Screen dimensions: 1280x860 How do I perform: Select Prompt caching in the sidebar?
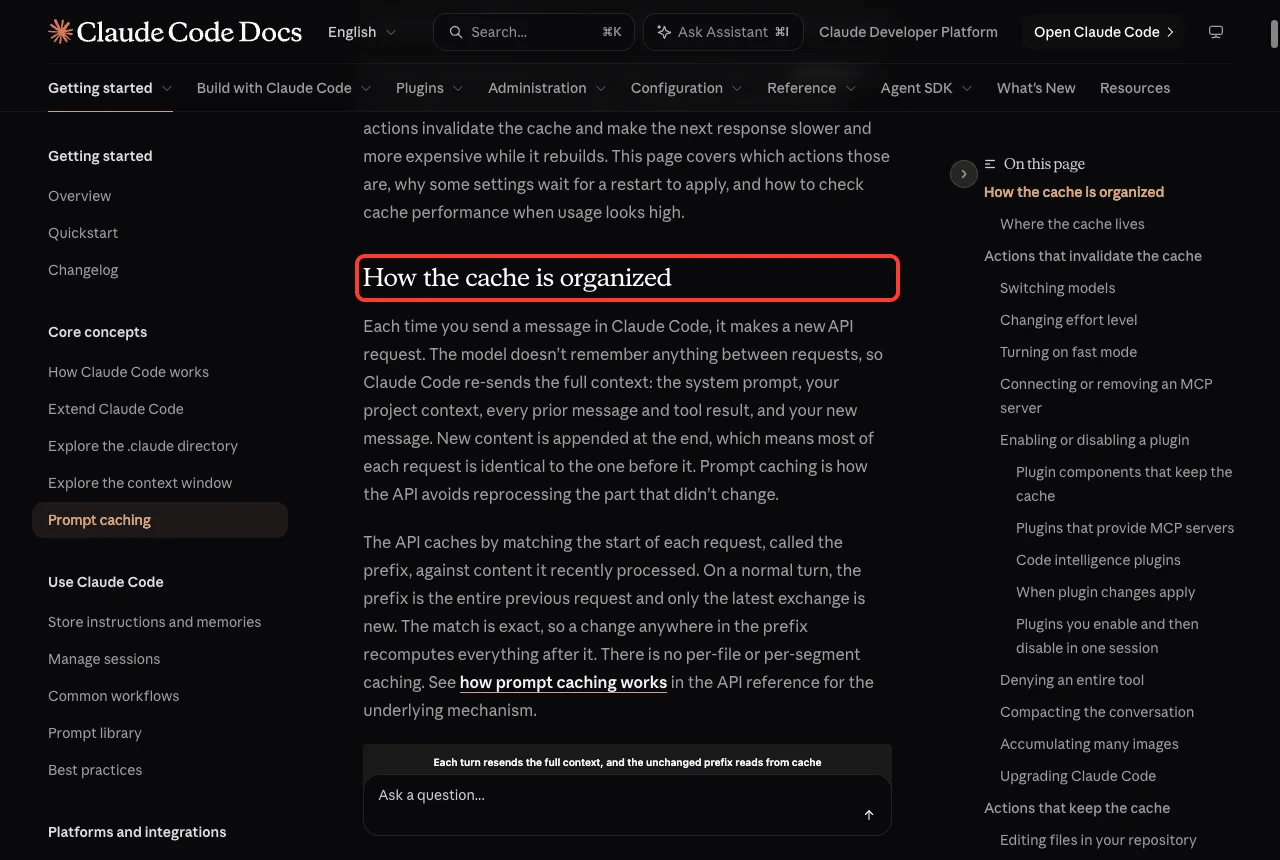(160, 520)
